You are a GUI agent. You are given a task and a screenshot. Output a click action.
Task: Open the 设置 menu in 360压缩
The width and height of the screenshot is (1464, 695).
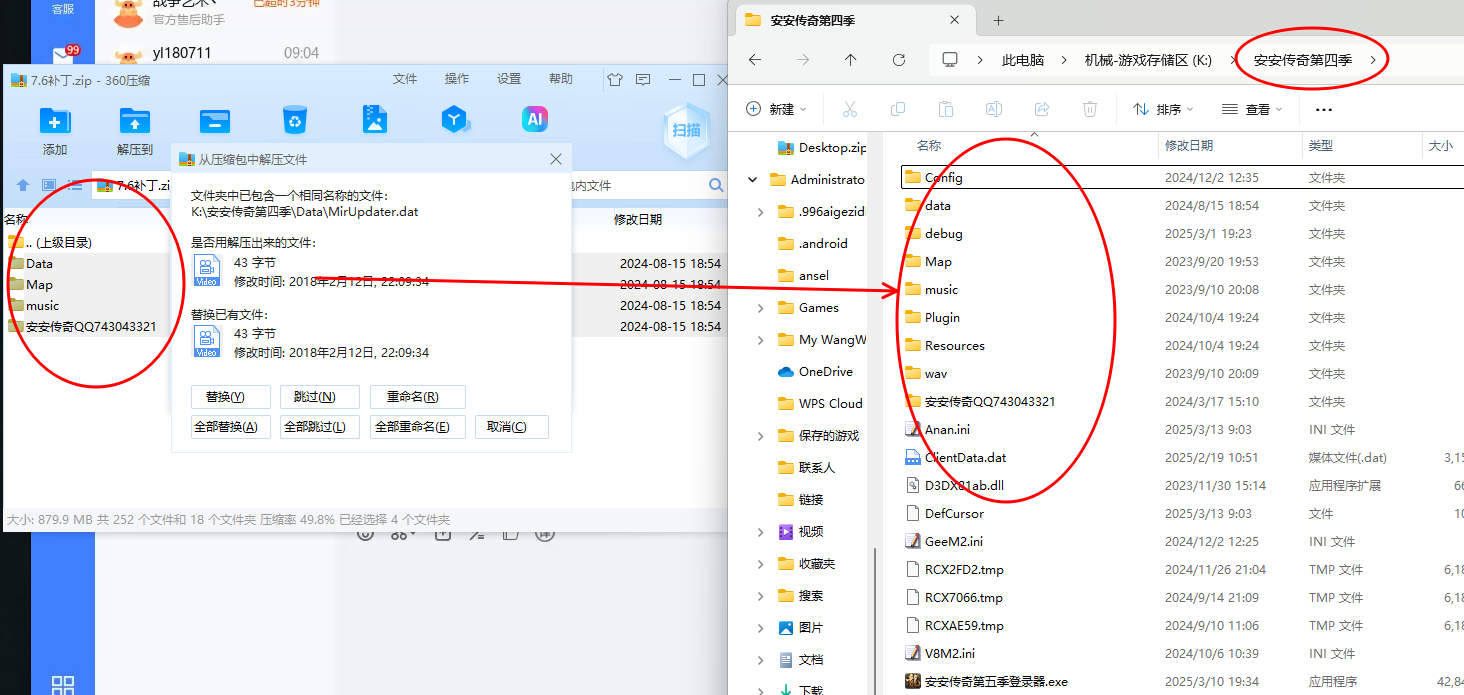509,79
